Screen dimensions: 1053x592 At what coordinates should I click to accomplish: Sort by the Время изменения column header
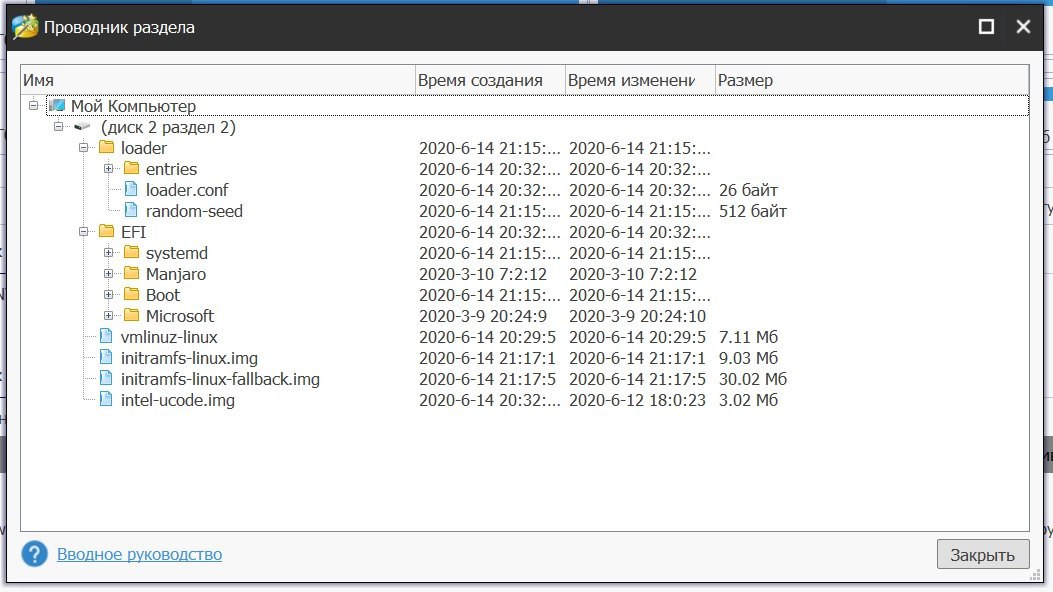pos(640,80)
